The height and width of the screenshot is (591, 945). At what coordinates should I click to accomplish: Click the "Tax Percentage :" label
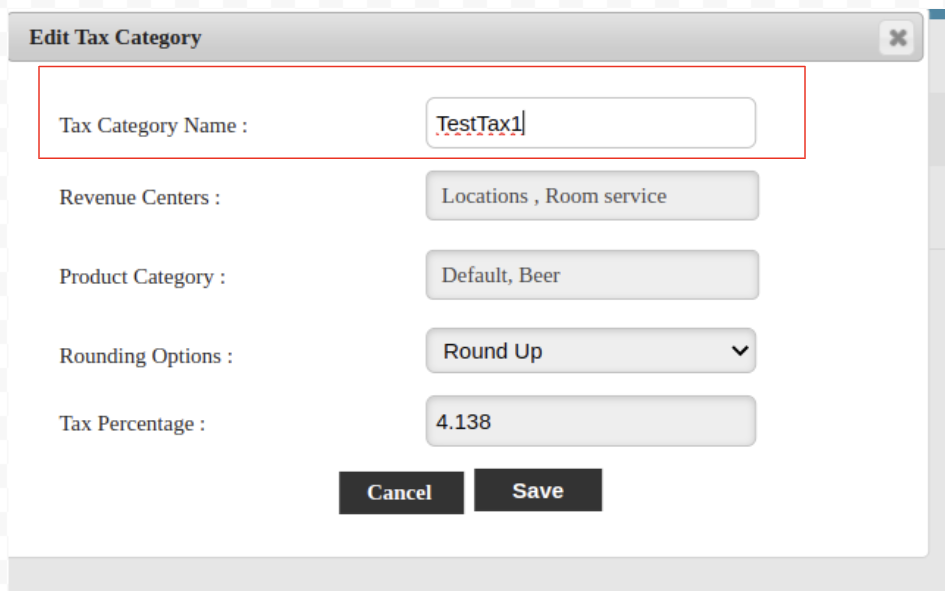[x=132, y=424]
